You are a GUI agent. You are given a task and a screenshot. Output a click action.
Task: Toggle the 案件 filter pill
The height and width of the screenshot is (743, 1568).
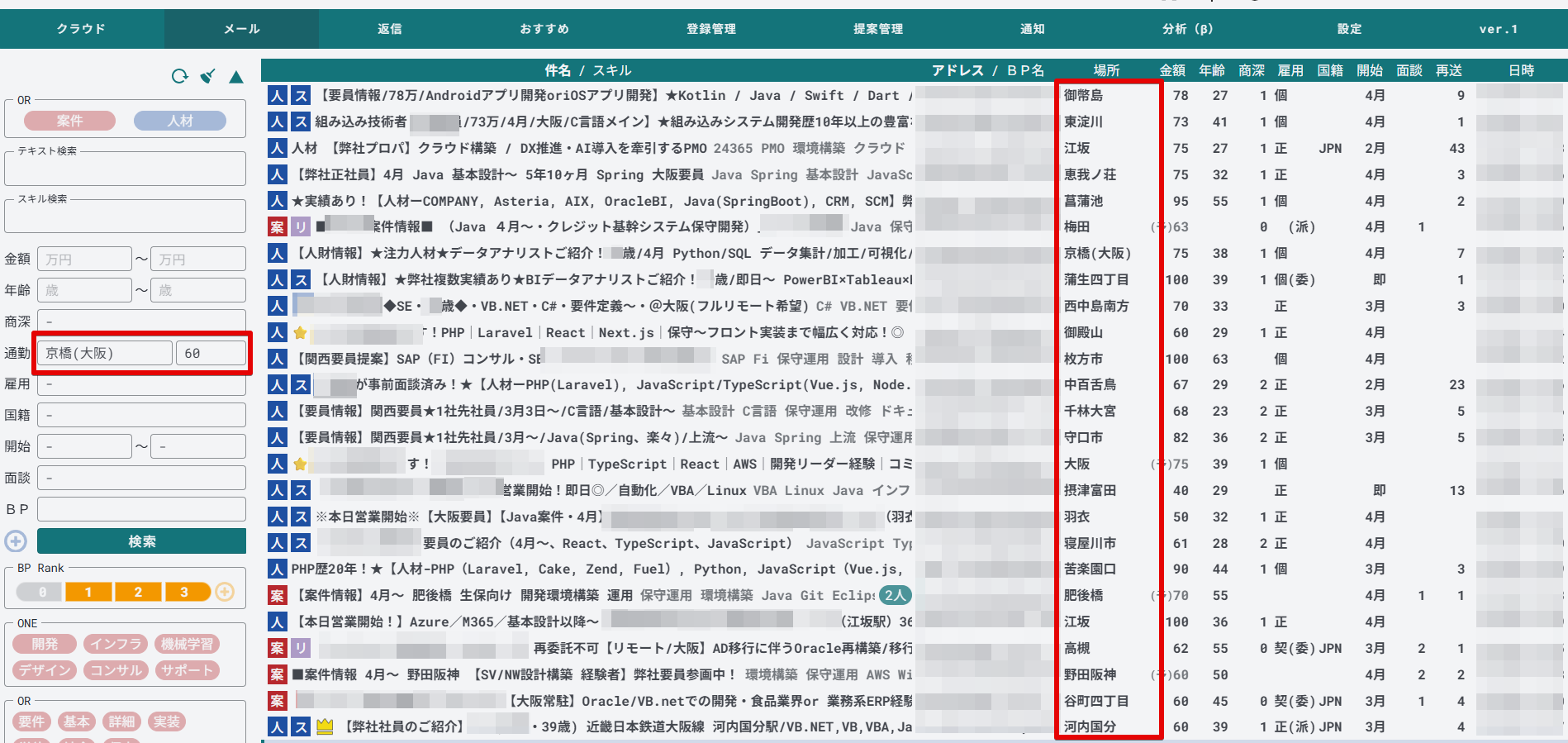pyautogui.click(x=69, y=121)
